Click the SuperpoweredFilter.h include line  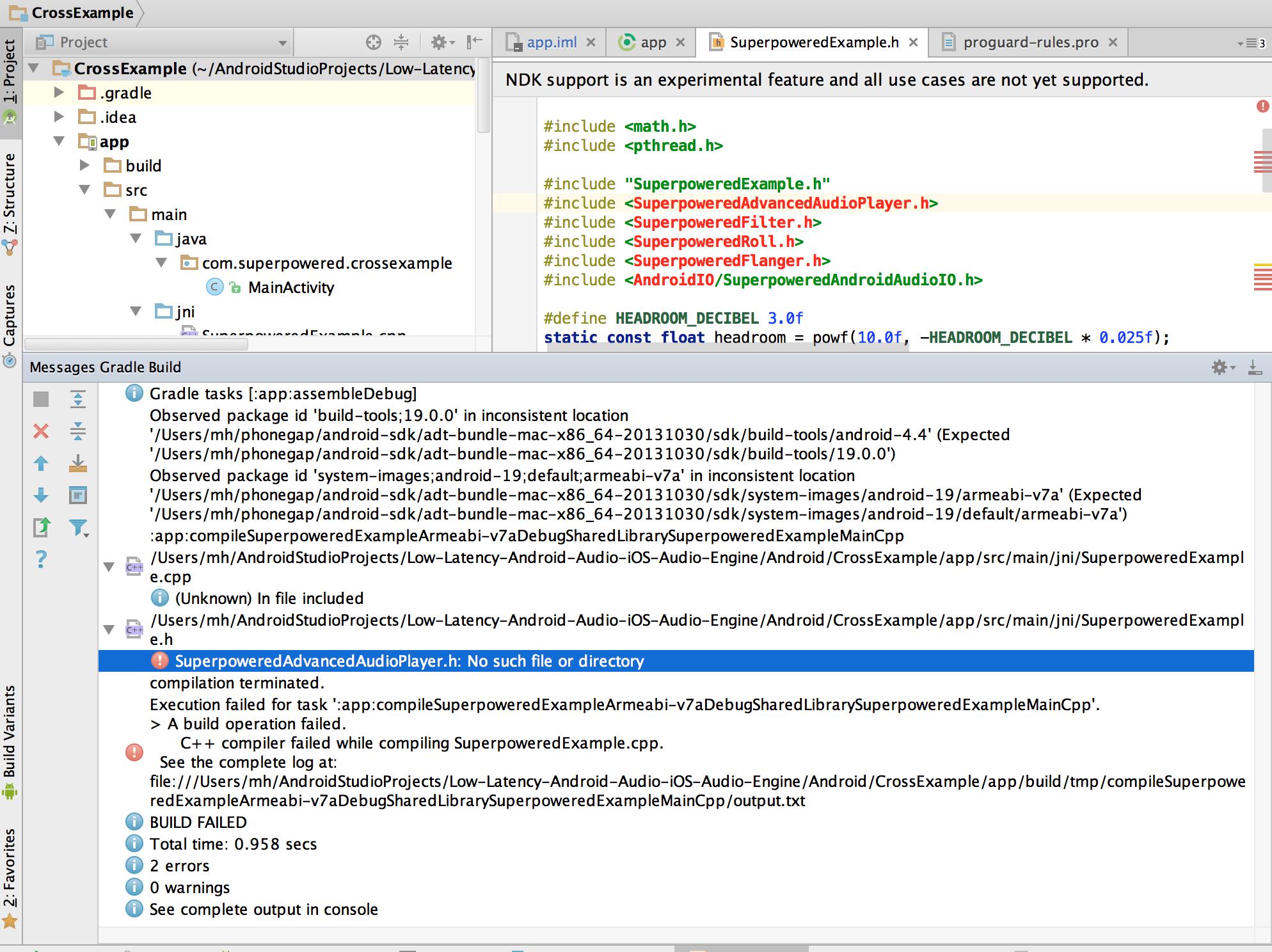682,222
